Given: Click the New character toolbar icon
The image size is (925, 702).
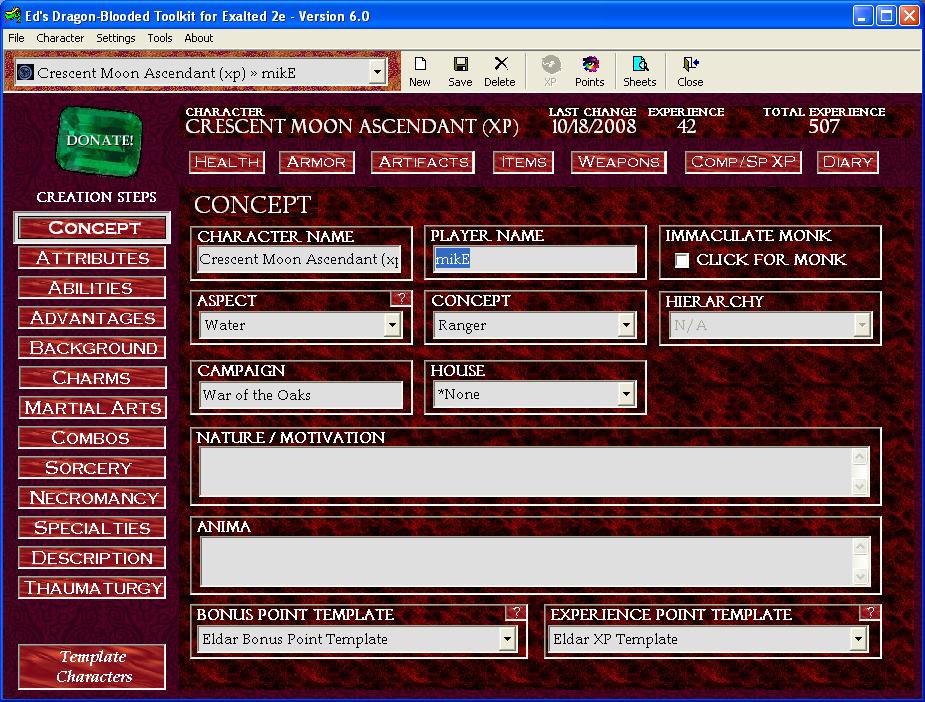Looking at the screenshot, I should pyautogui.click(x=419, y=71).
